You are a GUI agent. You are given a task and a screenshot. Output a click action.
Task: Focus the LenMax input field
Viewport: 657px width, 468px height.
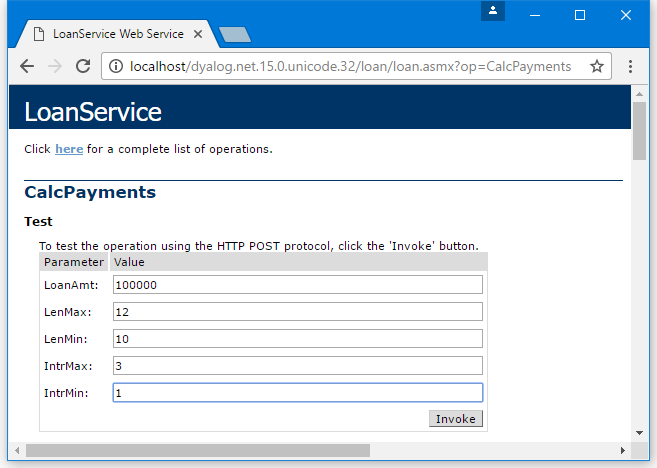pyautogui.click(x=297, y=312)
